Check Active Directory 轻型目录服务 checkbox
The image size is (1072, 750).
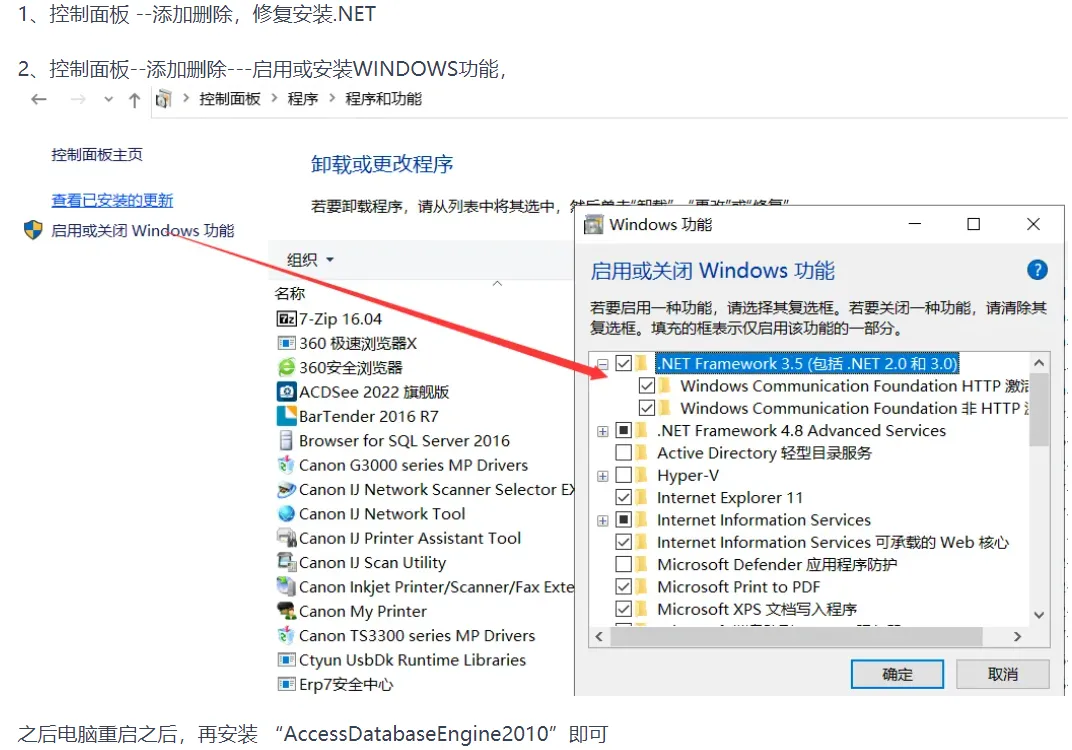[624, 453]
